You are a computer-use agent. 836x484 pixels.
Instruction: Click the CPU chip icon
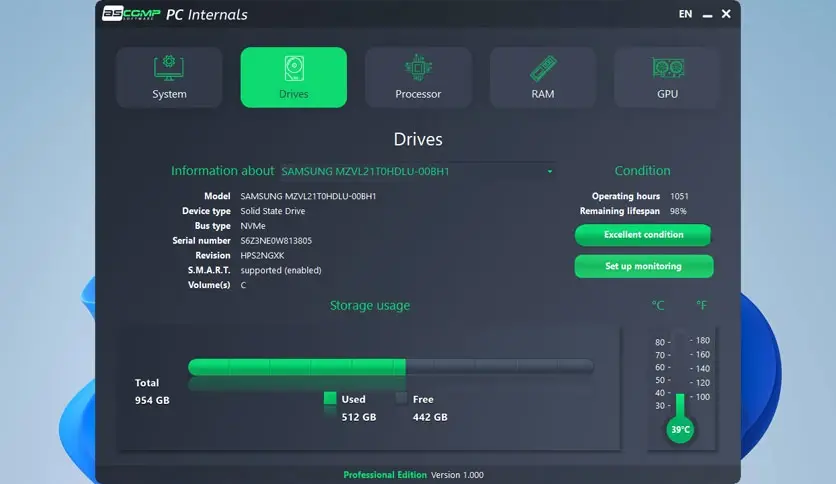coord(418,68)
